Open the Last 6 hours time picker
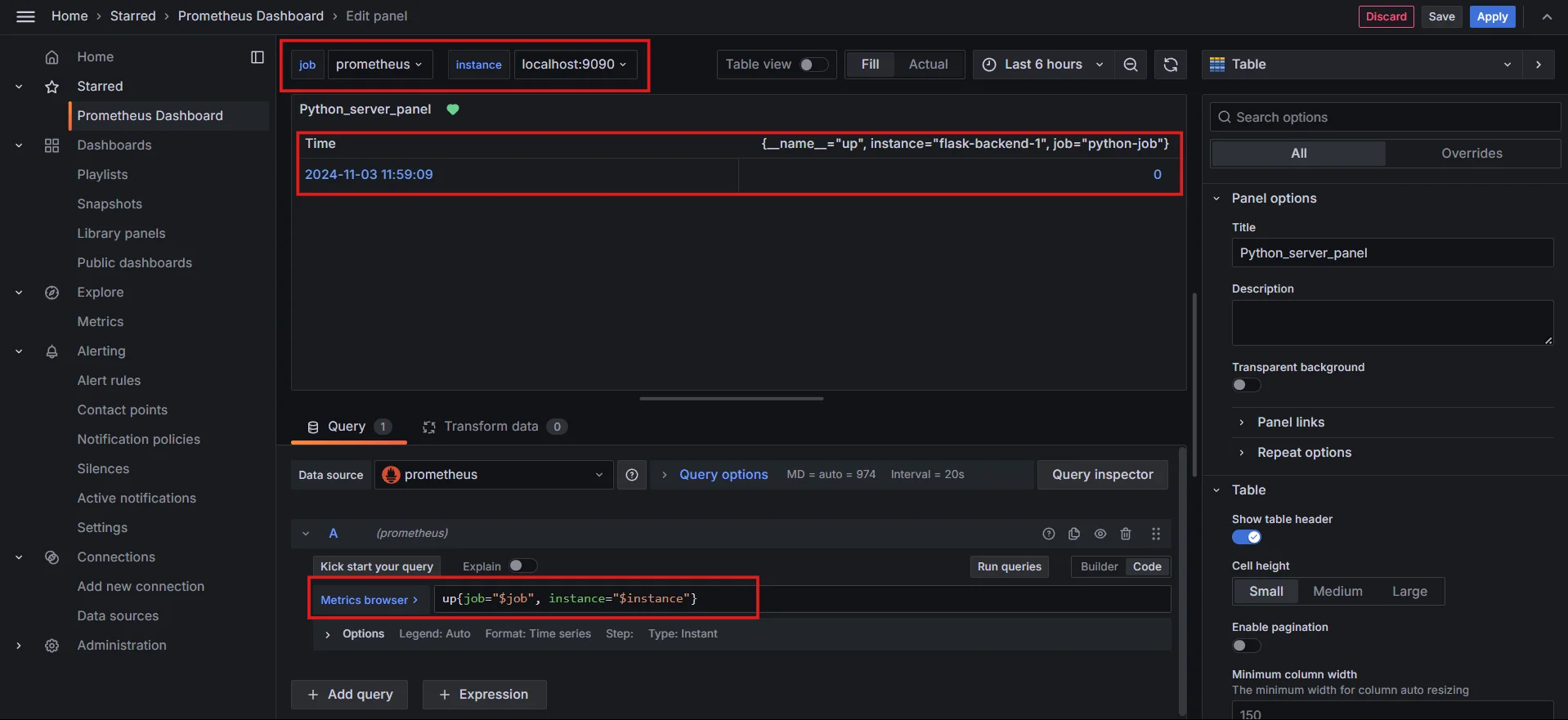 coord(1042,65)
